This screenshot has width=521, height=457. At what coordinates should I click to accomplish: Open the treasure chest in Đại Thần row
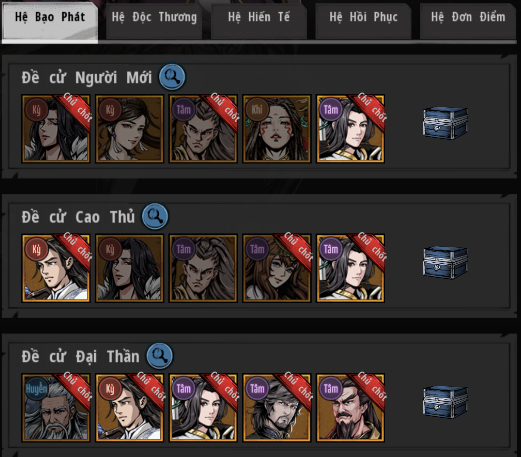(445, 402)
